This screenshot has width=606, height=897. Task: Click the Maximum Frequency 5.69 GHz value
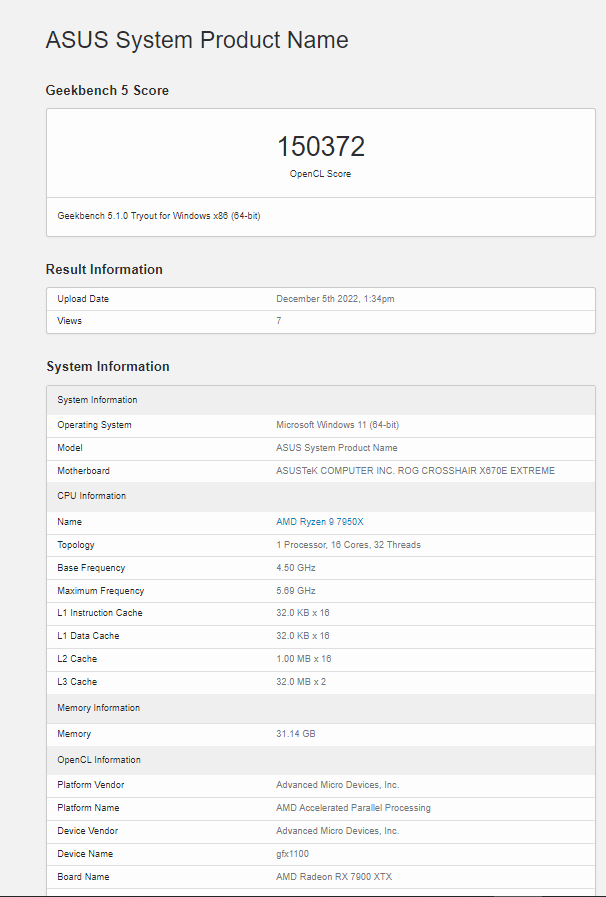point(296,591)
